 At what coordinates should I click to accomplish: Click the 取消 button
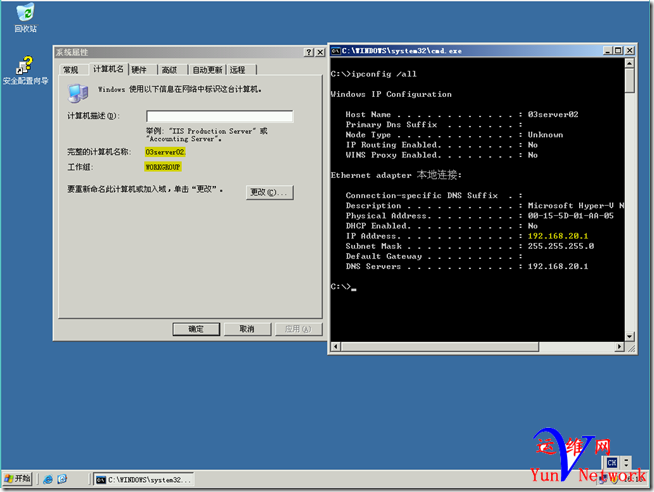[x=247, y=329]
